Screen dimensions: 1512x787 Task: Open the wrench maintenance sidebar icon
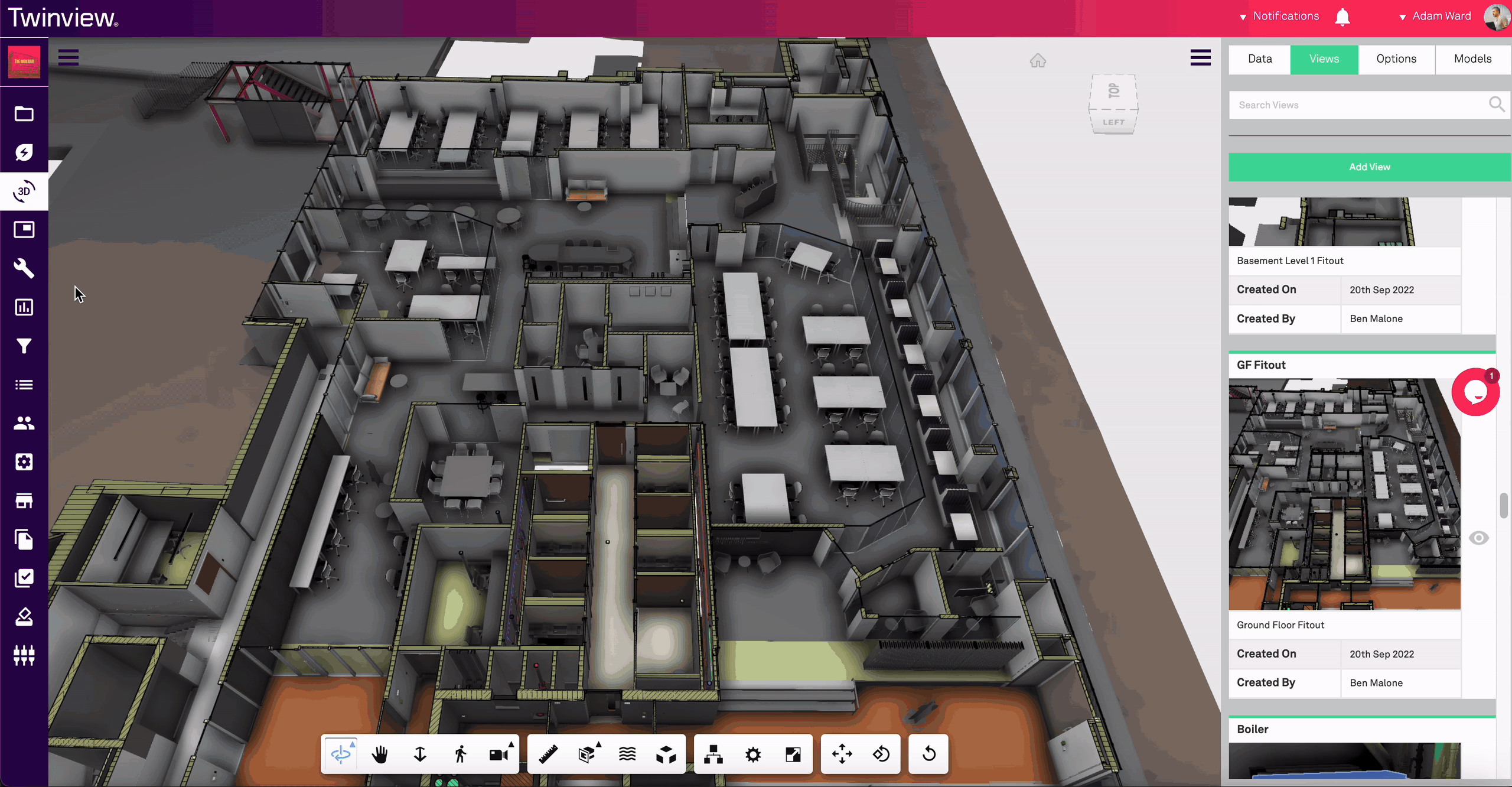(24, 268)
